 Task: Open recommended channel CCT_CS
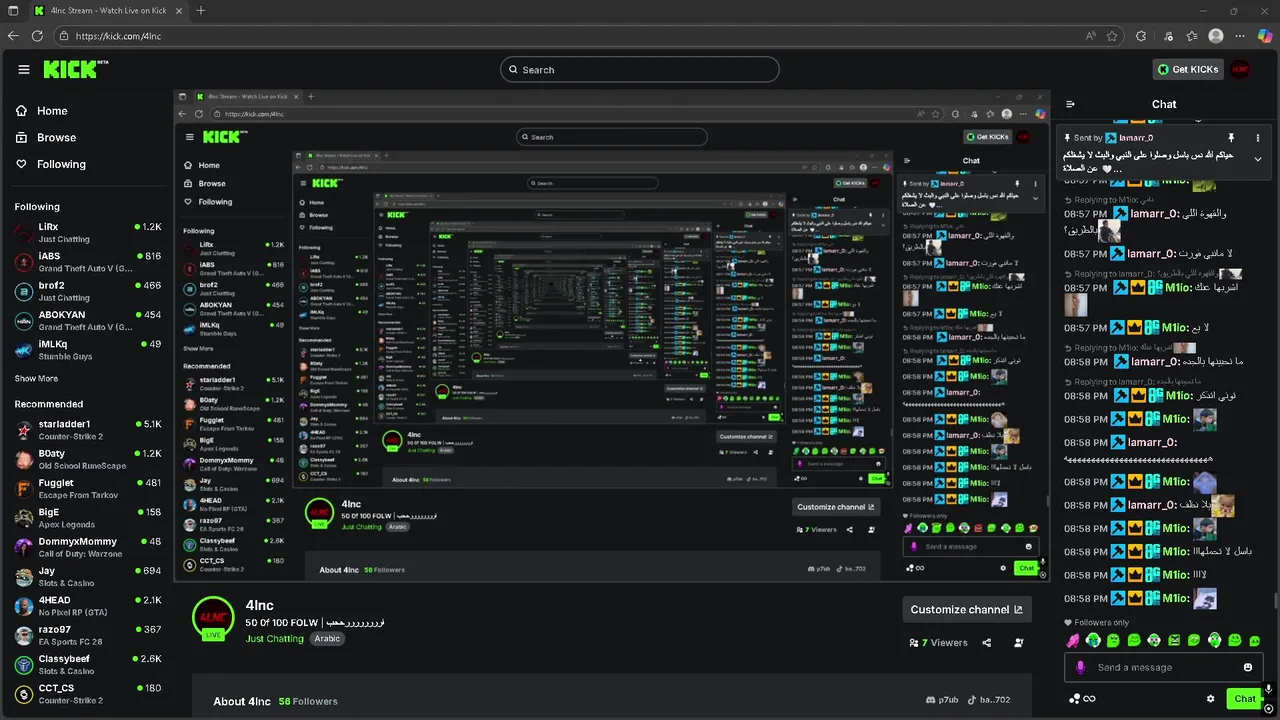[87, 694]
